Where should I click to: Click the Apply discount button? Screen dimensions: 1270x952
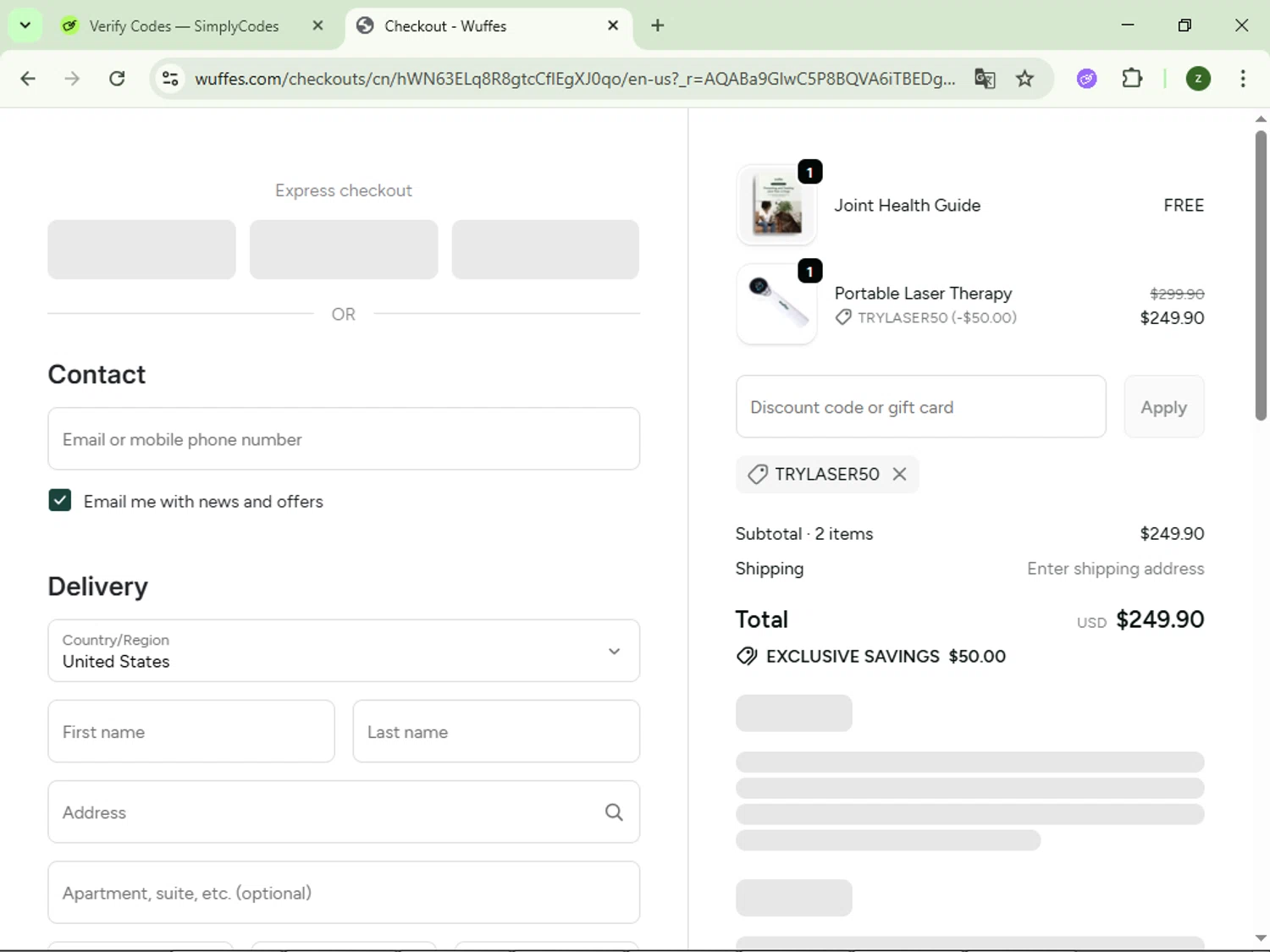click(x=1164, y=407)
